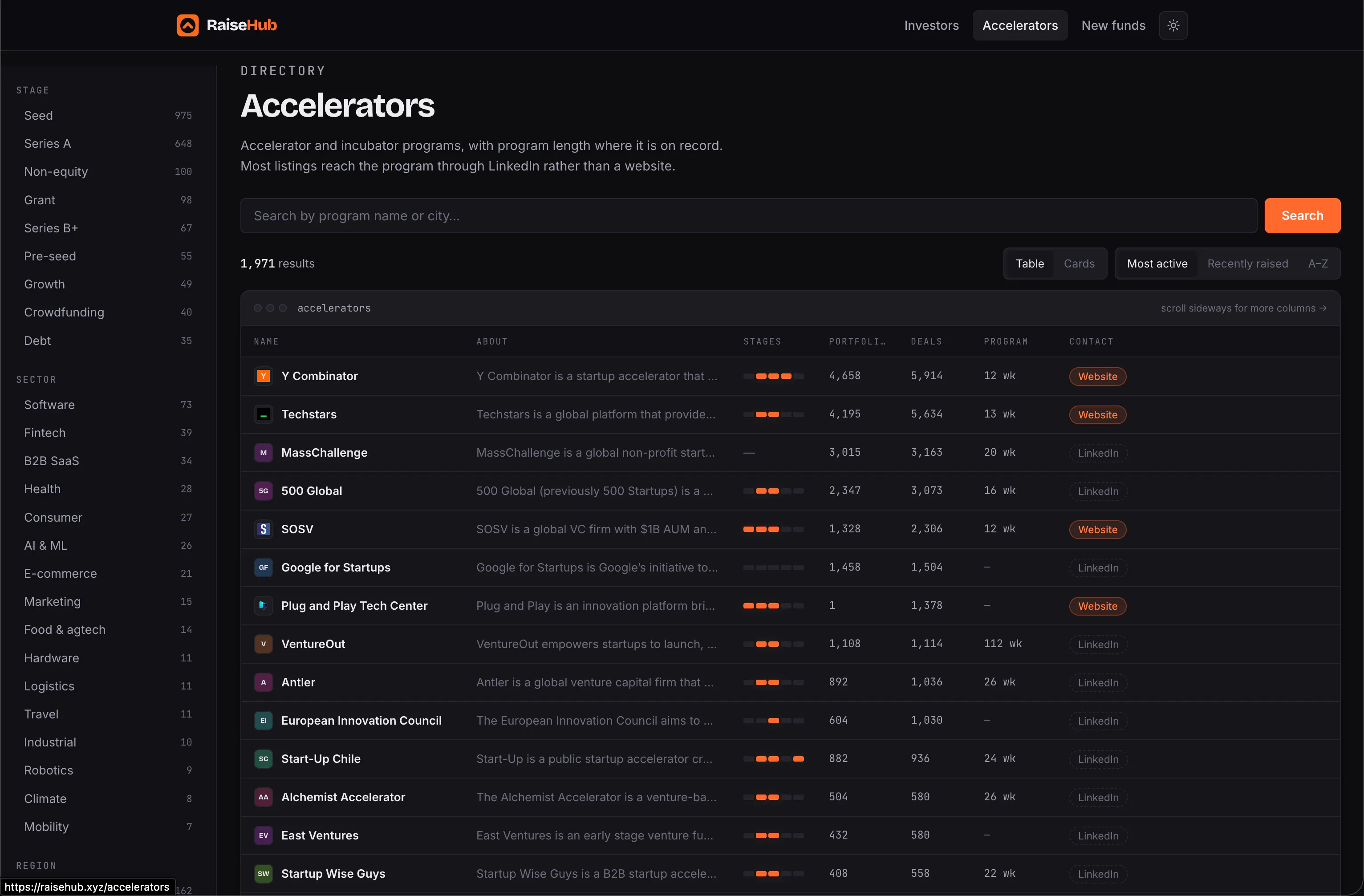
Task: Filter by Robotics sector
Action: point(108,770)
